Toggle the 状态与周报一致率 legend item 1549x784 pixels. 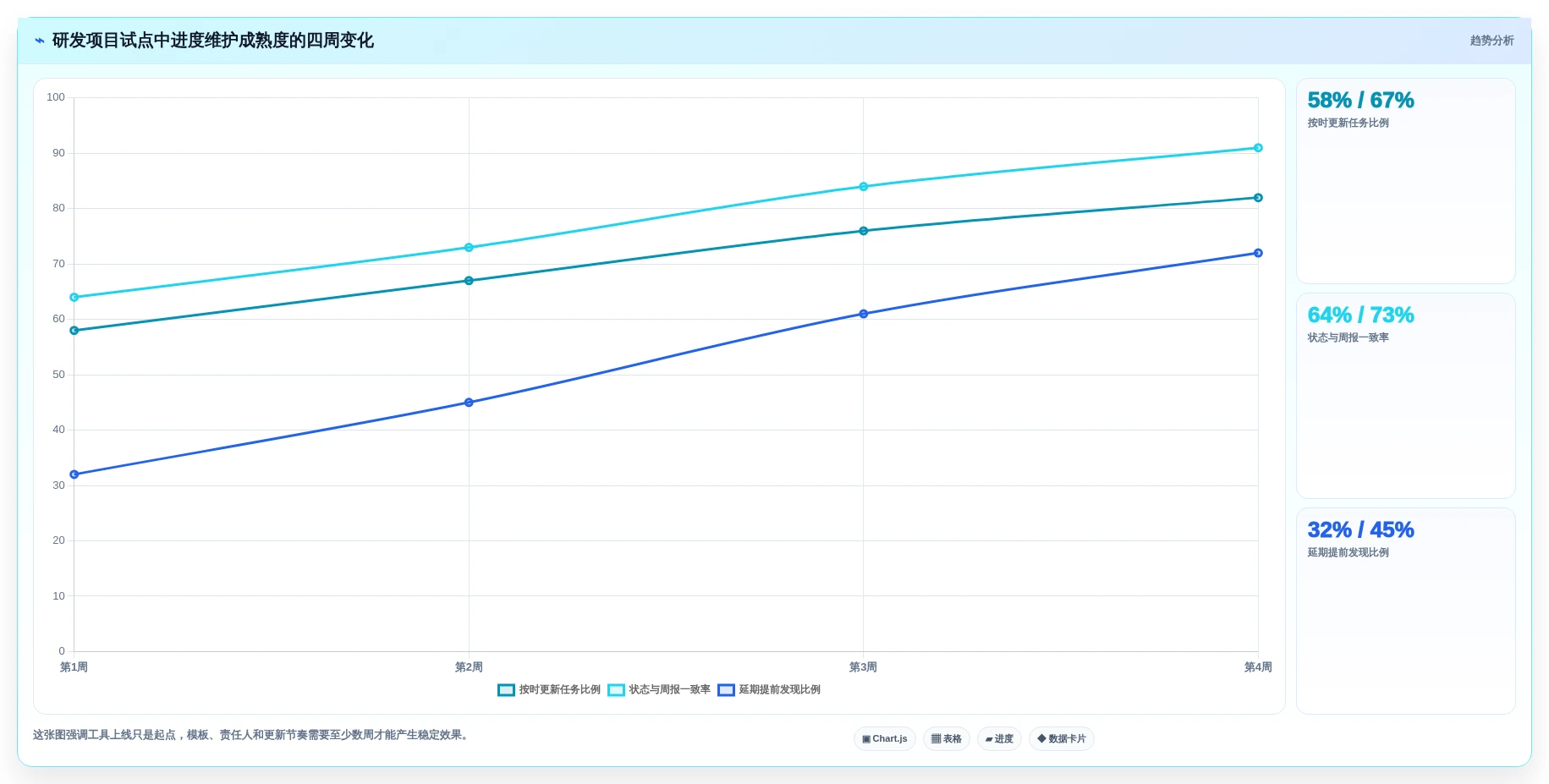(x=659, y=690)
